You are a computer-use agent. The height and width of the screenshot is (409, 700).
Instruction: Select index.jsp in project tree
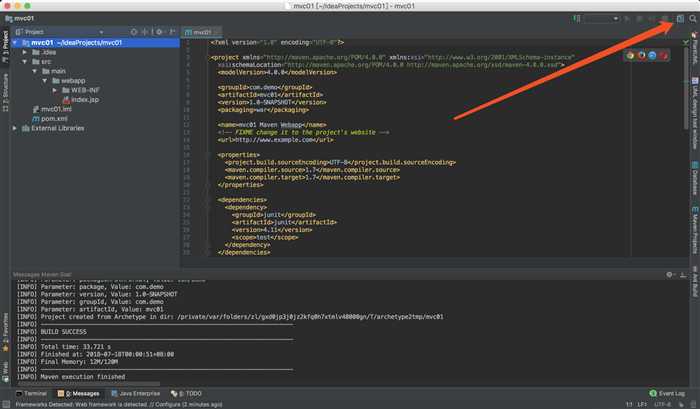(x=81, y=100)
